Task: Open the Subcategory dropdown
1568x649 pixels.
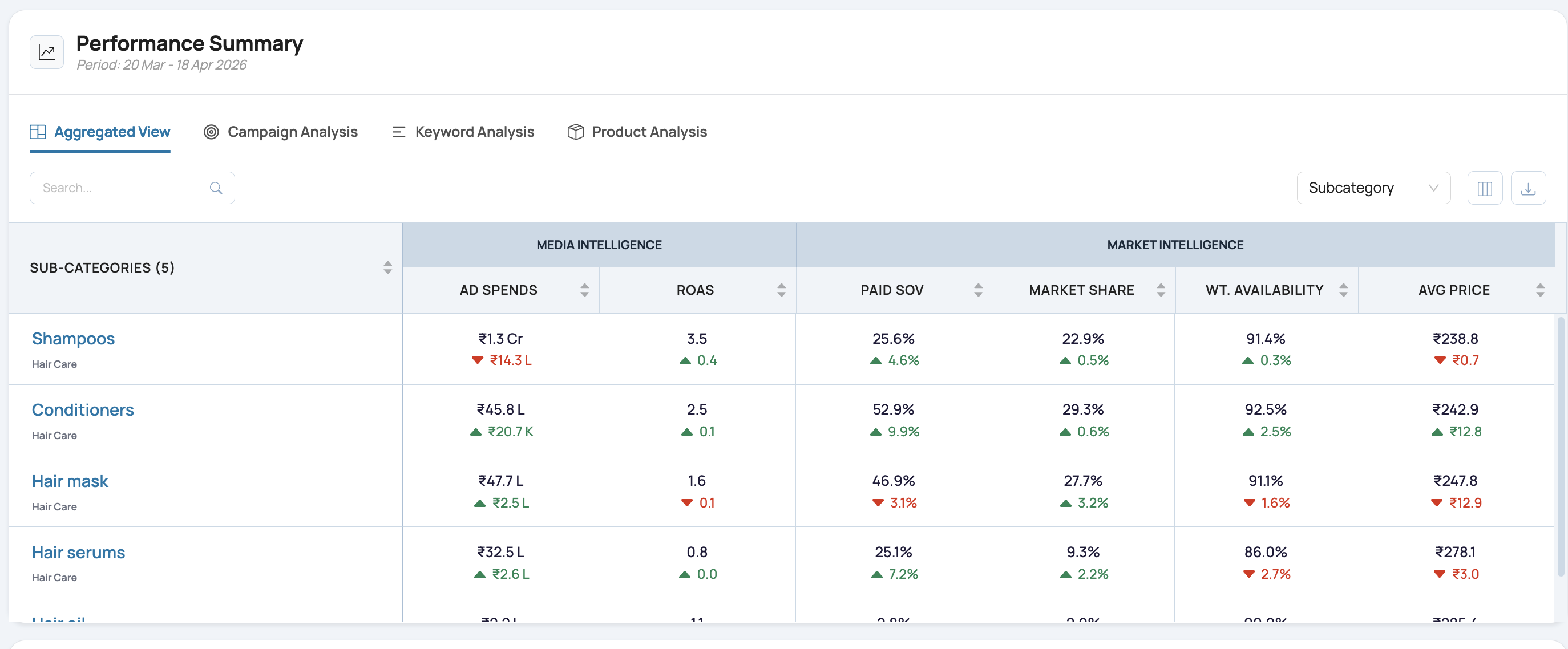Action: coord(1373,188)
